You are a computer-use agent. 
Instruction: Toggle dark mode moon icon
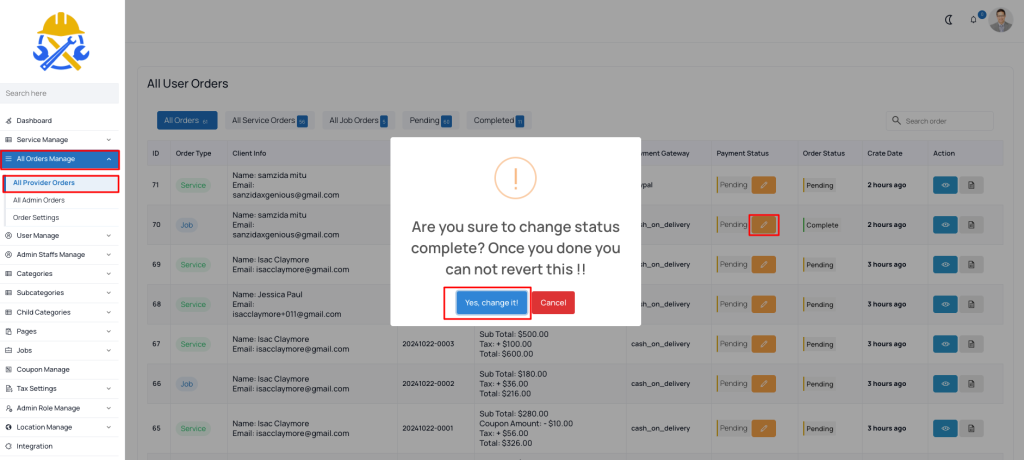click(949, 20)
